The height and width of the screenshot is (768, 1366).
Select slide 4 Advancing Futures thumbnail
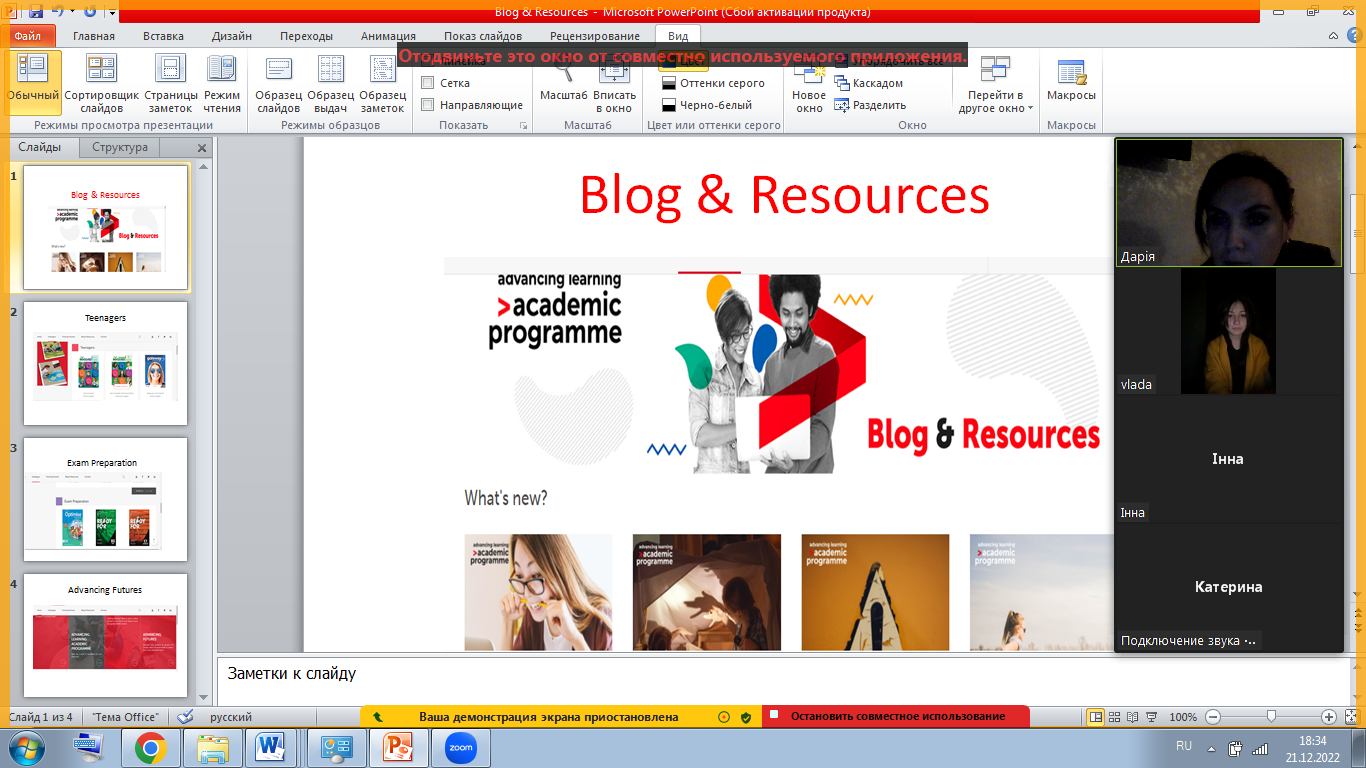tap(105, 635)
